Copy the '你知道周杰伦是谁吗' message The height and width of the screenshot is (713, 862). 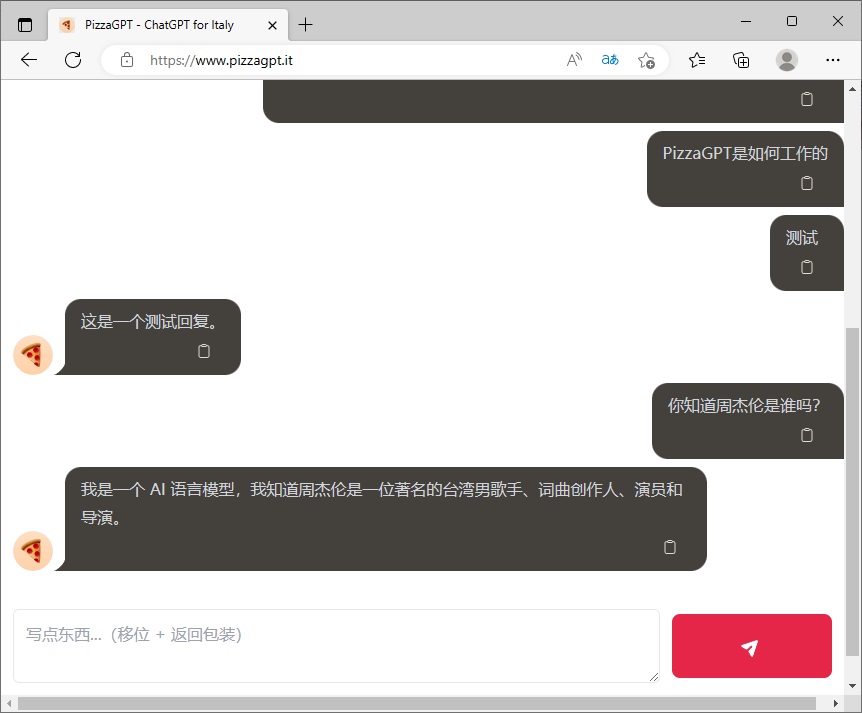[806, 435]
